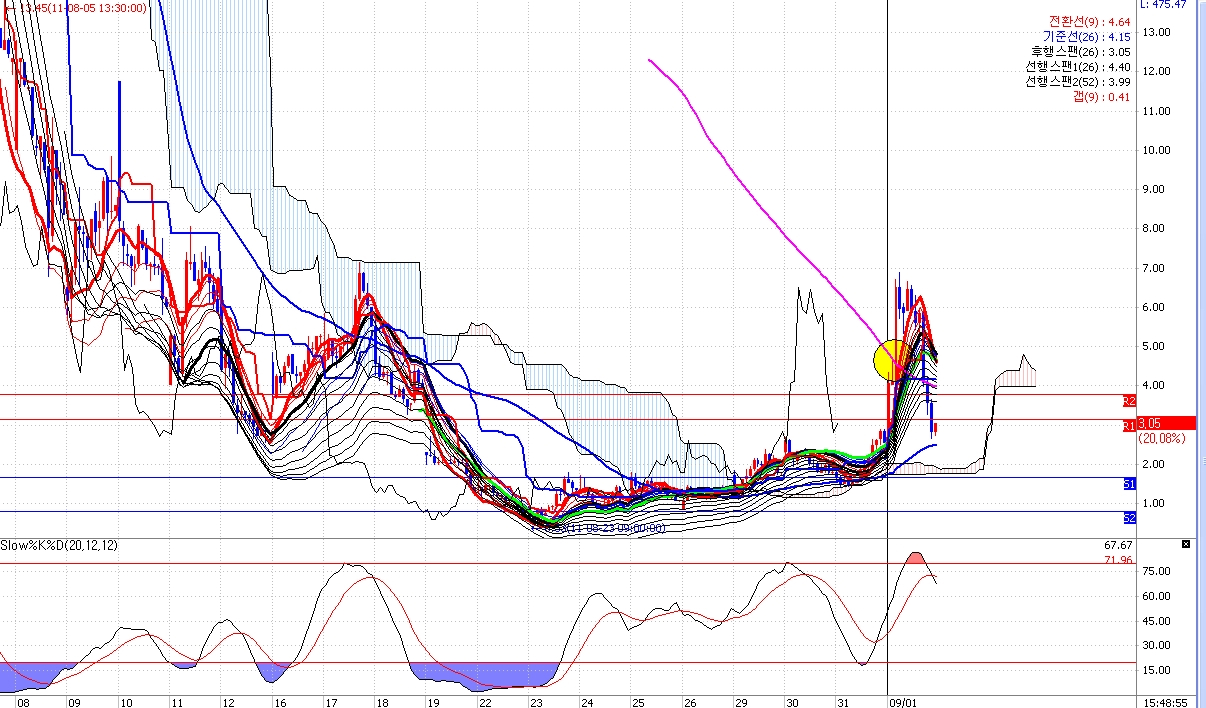Select the S1 support level tag
The height and width of the screenshot is (708, 1206).
[1129, 484]
